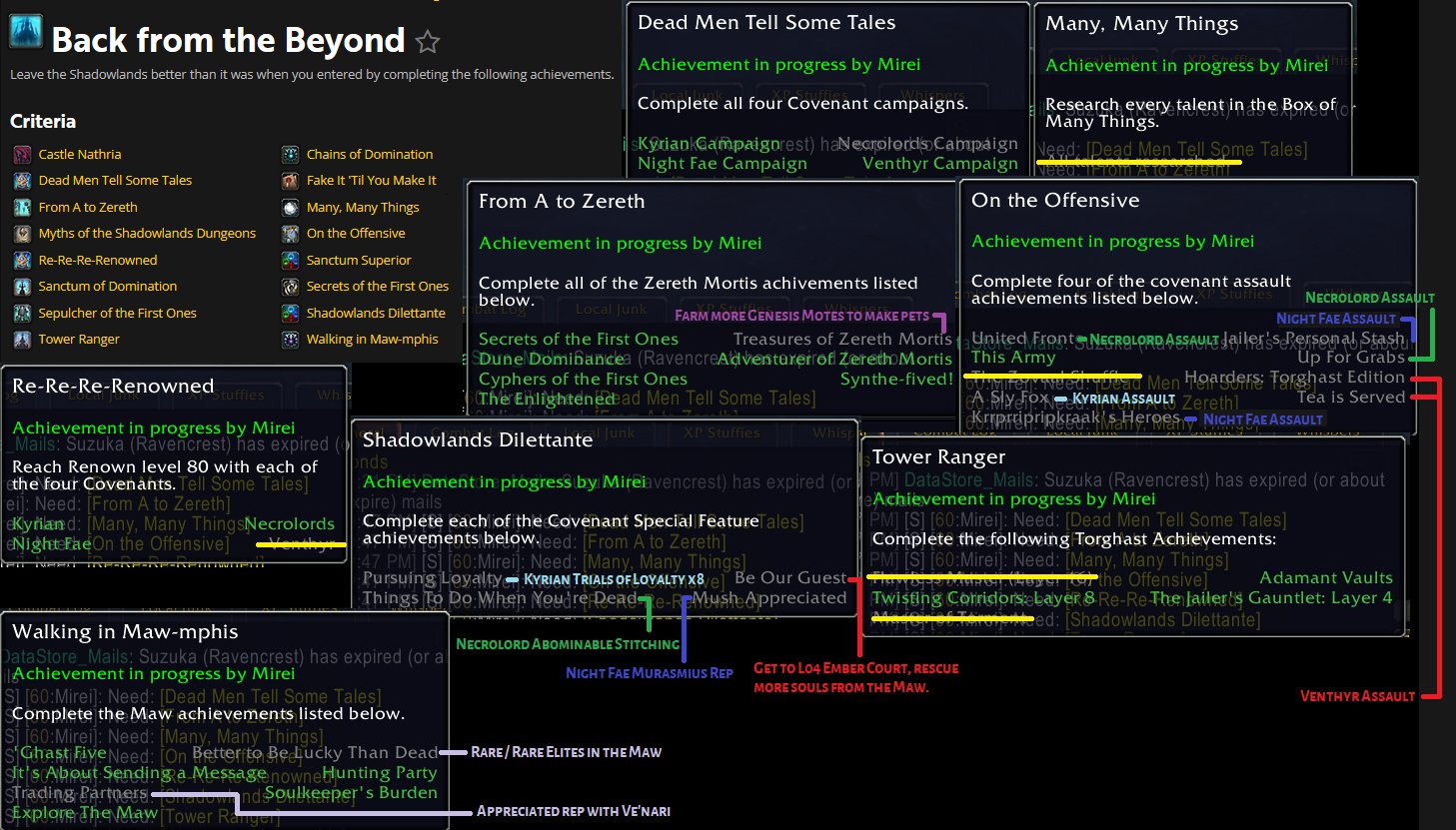1456x830 pixels.
Task: Select Mush Appreciated achievement text
Action: [x=769, y=598]
